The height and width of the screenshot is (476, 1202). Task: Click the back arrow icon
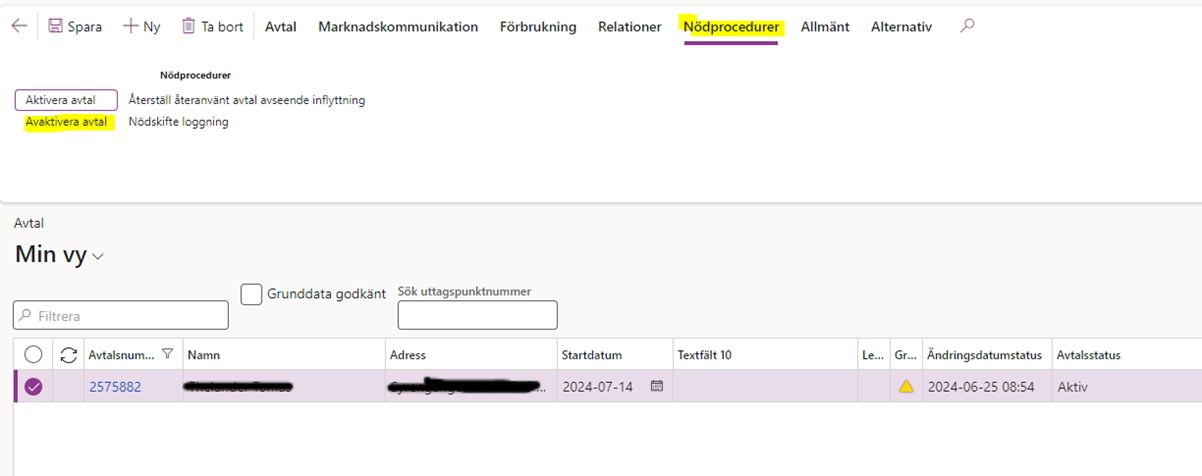tap(18, 27)
